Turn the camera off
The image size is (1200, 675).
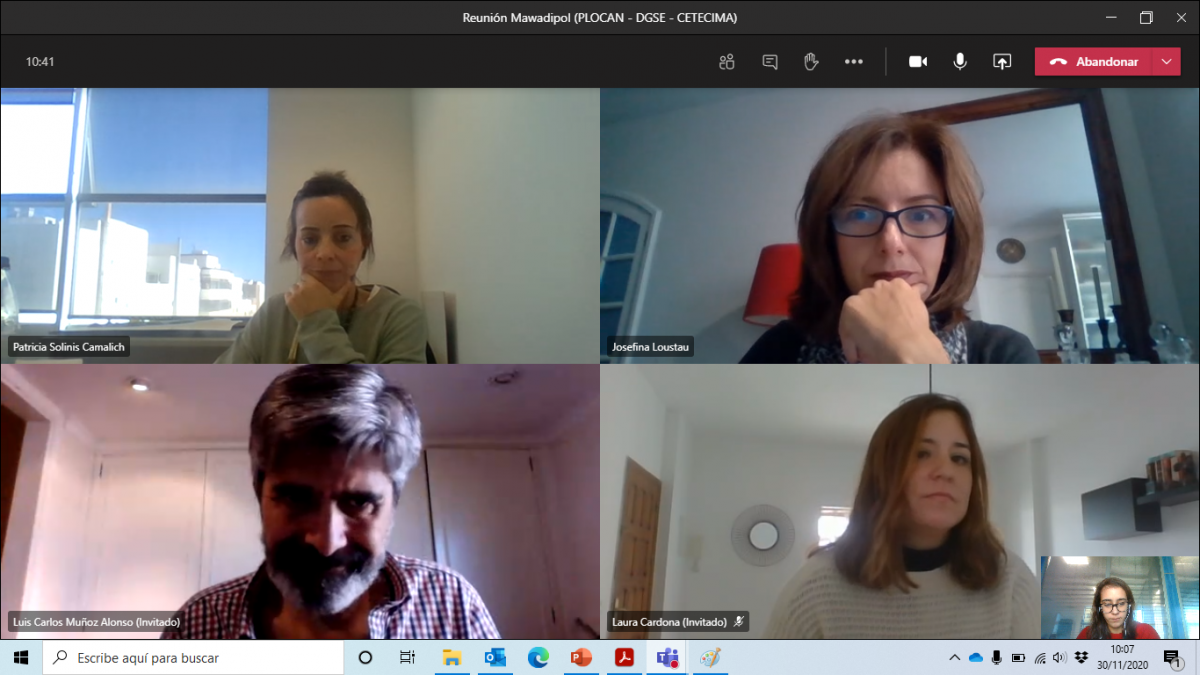coord(918,62)
